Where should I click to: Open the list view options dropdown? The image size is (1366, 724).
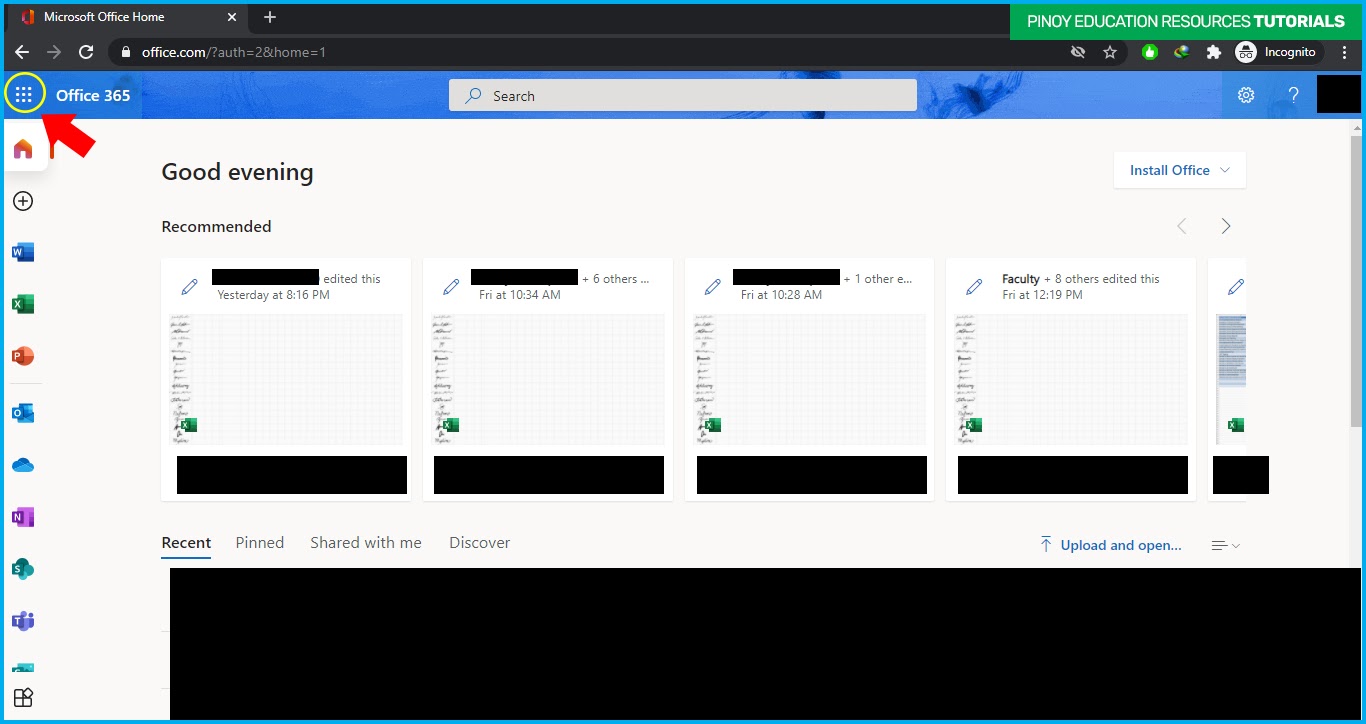tap(1226, 545)
